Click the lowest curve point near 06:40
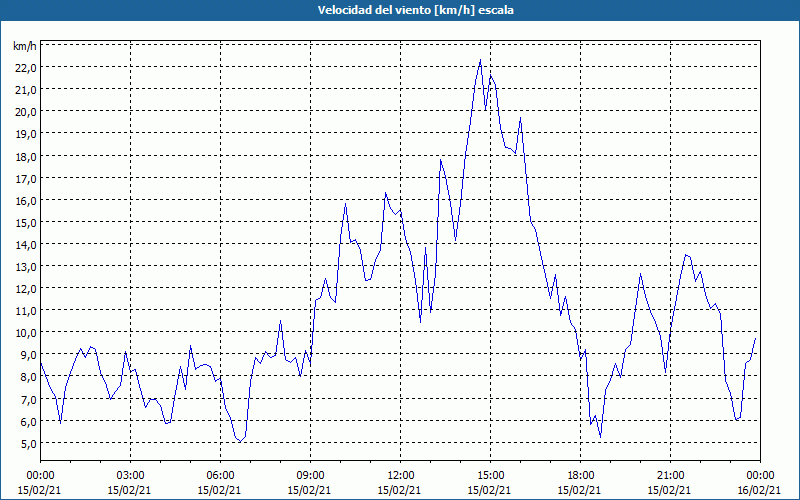 240,442
